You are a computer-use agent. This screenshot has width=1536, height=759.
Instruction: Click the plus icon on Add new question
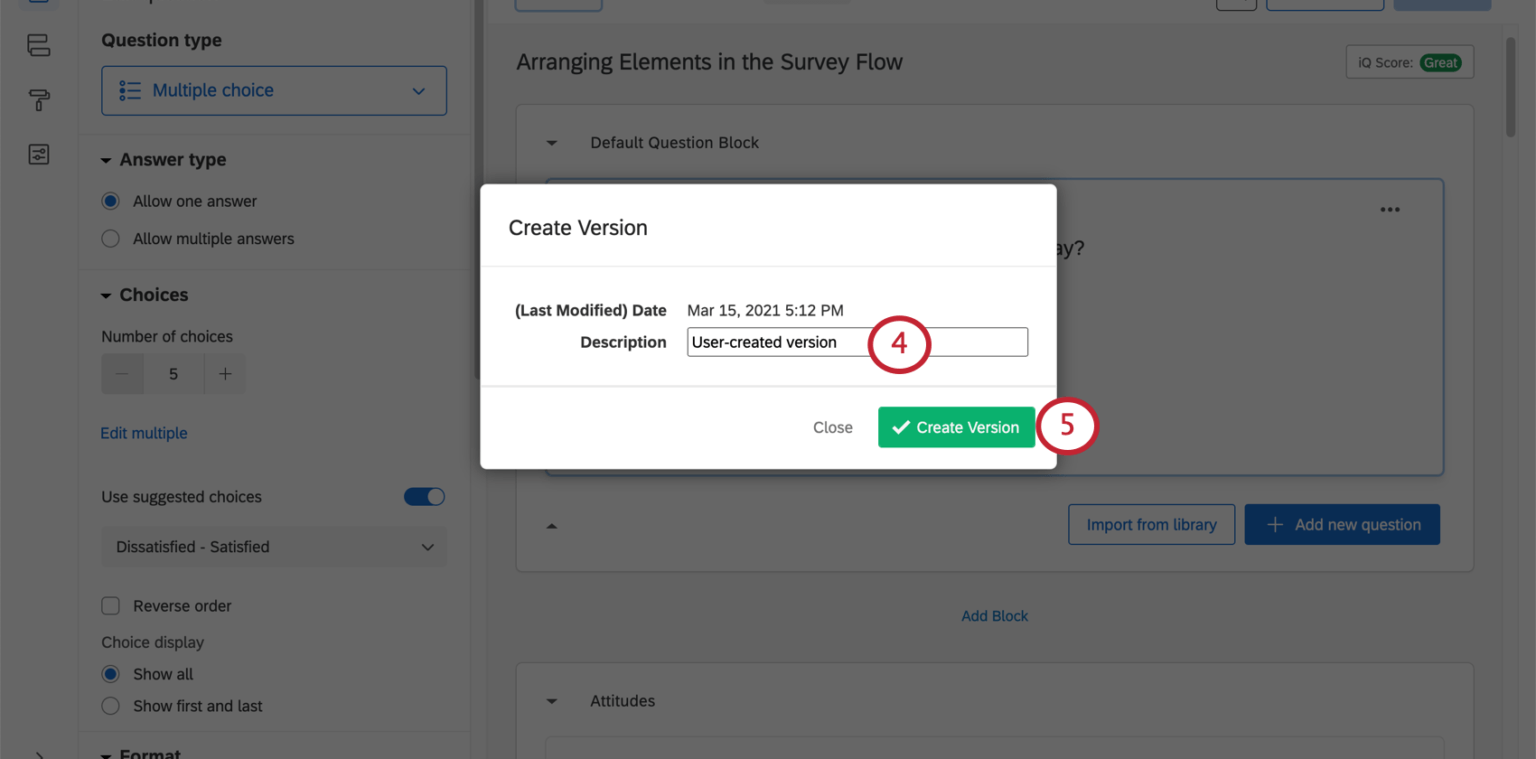(1274, 524)
